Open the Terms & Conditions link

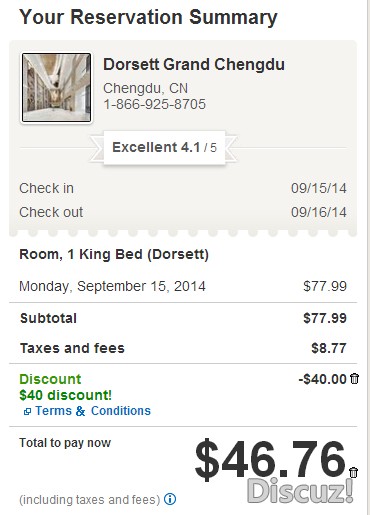pyautogui.click(x=93, y=411)
